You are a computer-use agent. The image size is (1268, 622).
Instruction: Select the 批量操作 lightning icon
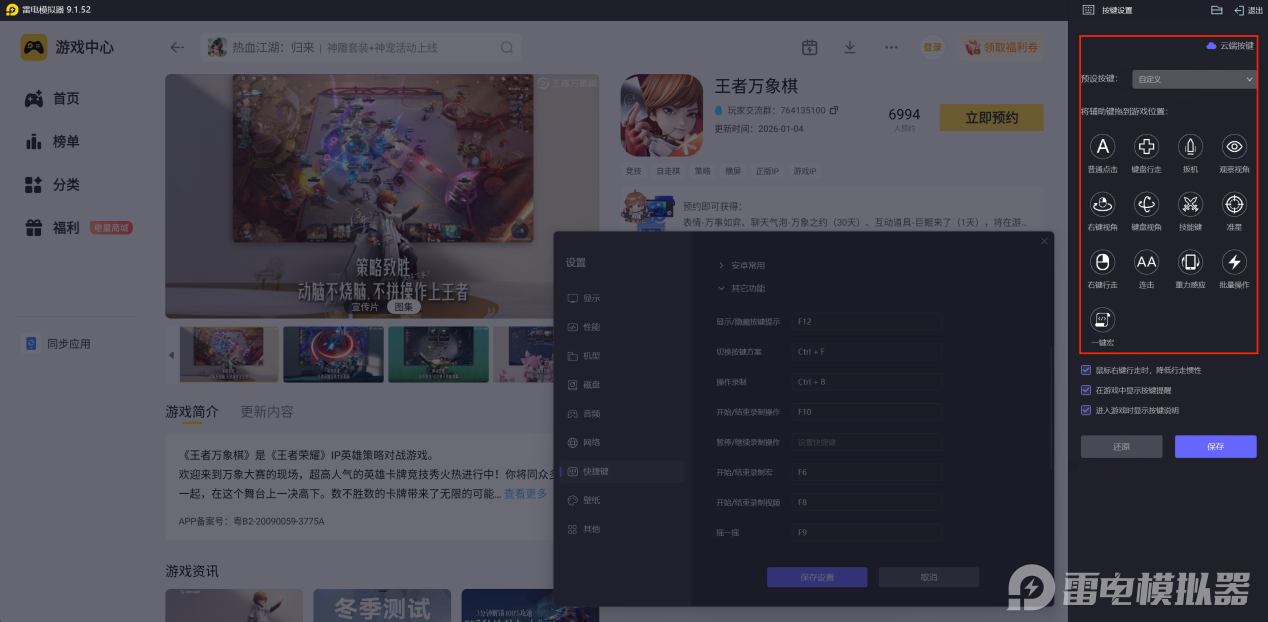coord(1235,262)
